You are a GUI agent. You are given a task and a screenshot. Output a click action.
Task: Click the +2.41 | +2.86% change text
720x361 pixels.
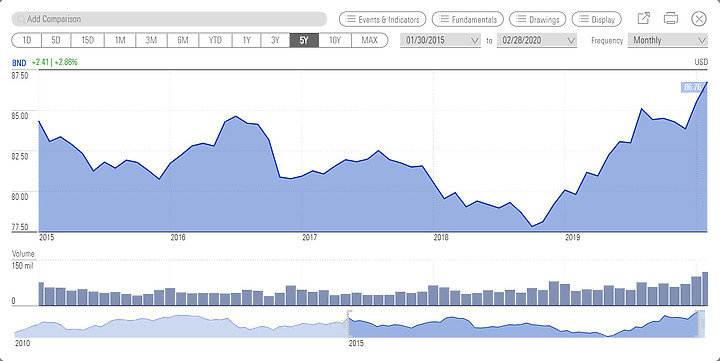click(x=55, y=62)
